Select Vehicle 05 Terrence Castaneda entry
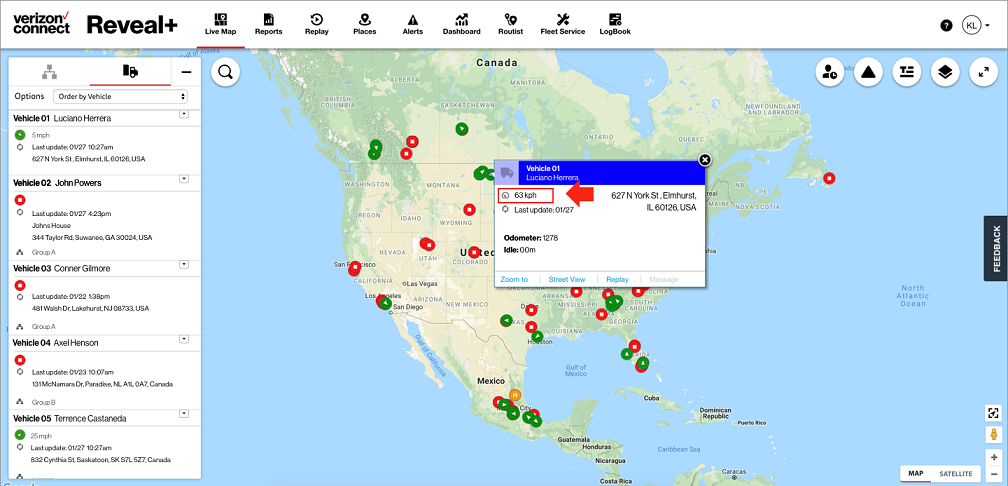The height and width of the screenshot is (486, 1008). (x=69, y=418)
